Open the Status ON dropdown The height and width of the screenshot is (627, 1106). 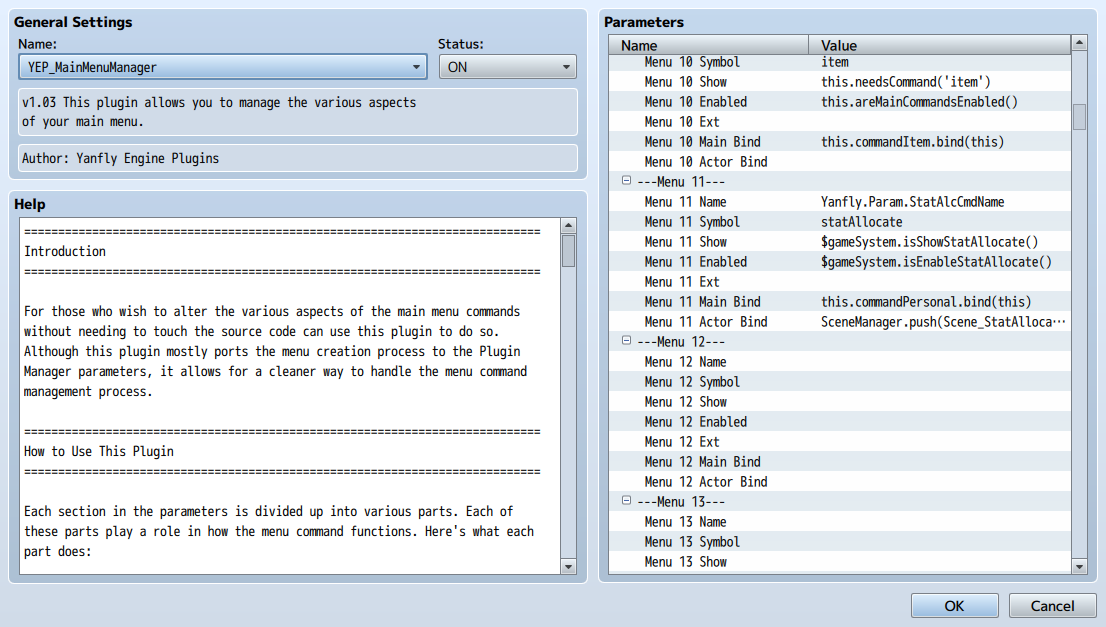click(x=507, y=67)
